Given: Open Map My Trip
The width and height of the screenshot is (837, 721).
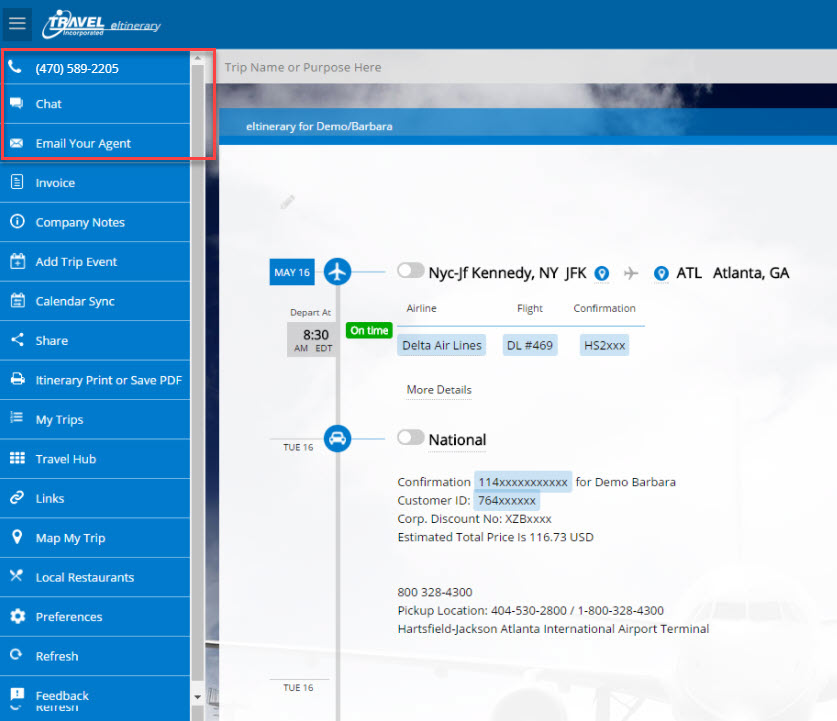Looking at the screenshot, I should click(95, 538).
